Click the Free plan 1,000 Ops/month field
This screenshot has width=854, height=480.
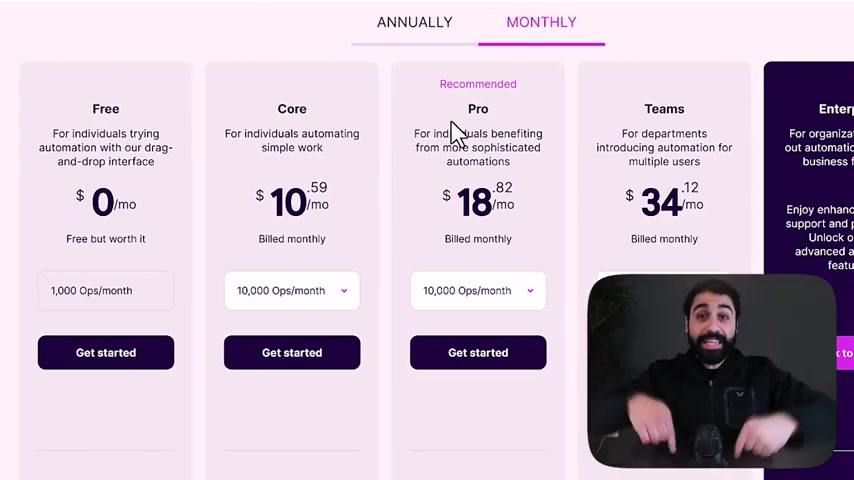click(x=106, y=290)
